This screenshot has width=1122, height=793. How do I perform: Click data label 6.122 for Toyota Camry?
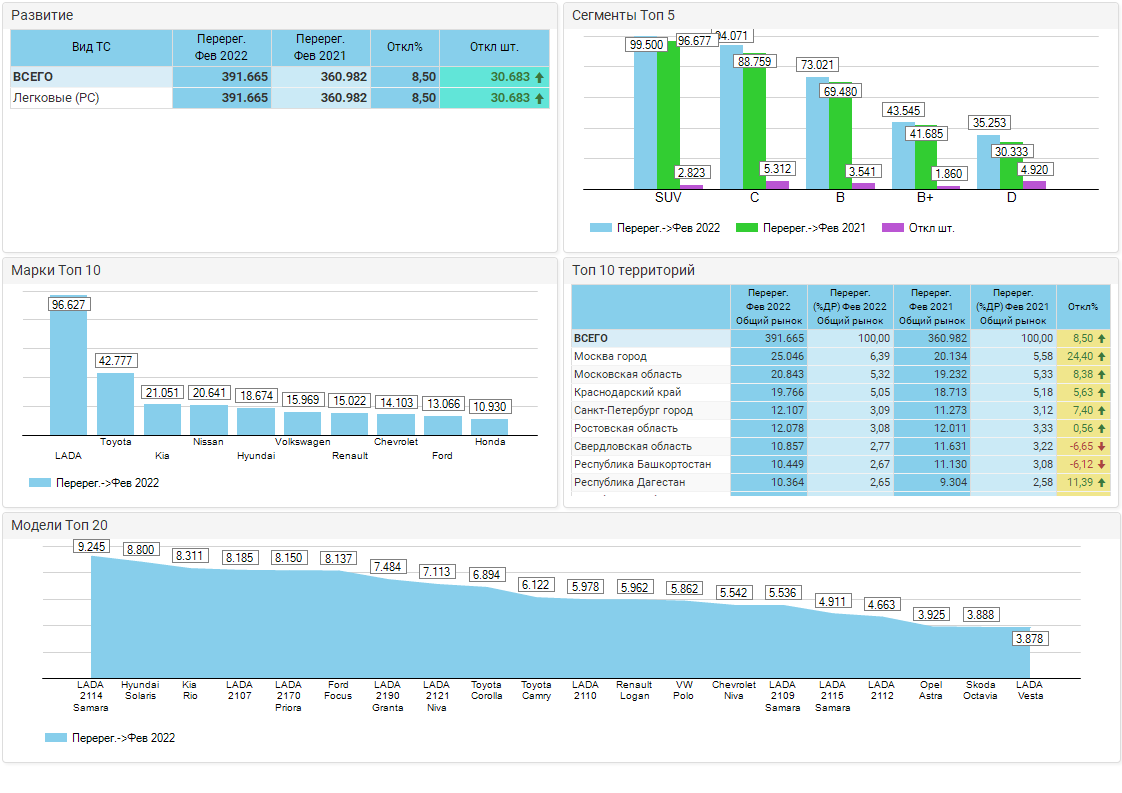pos(535,585)
